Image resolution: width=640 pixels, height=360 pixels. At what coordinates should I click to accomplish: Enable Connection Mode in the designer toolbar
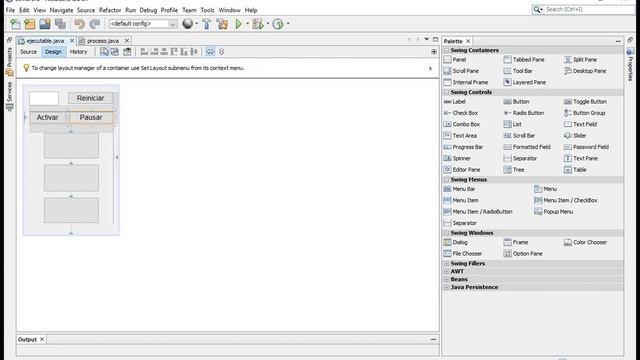(x=115, y=52)
